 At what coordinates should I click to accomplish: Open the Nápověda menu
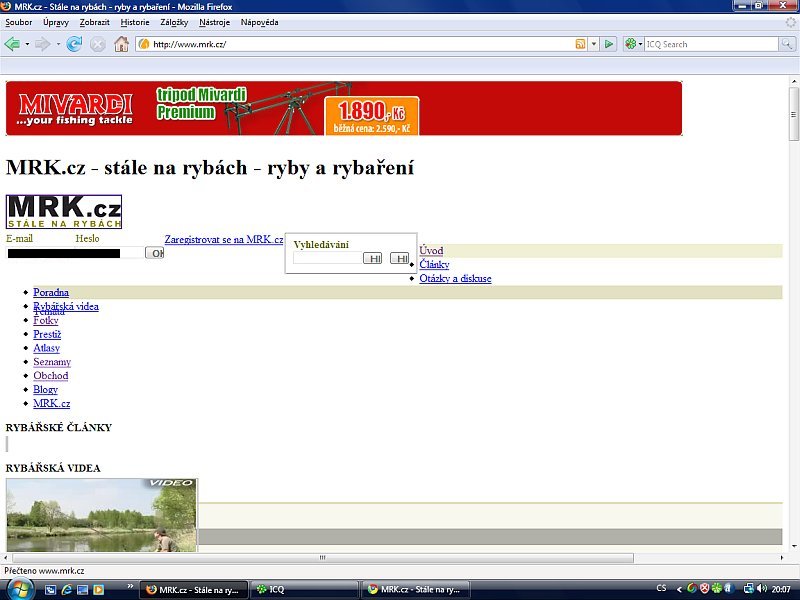click(x=259, y=22)
